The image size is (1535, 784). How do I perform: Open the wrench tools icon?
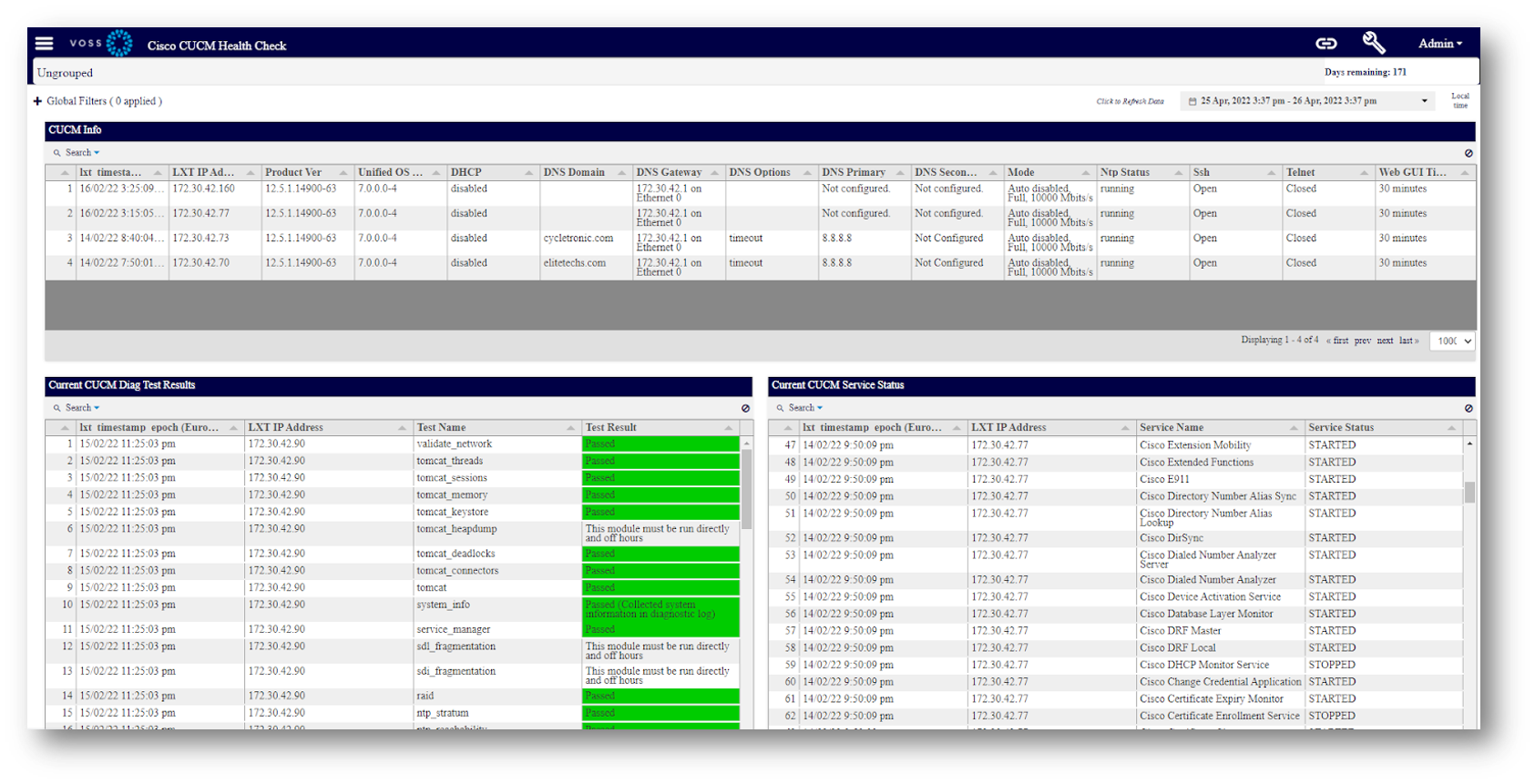tap(1374, 43)
